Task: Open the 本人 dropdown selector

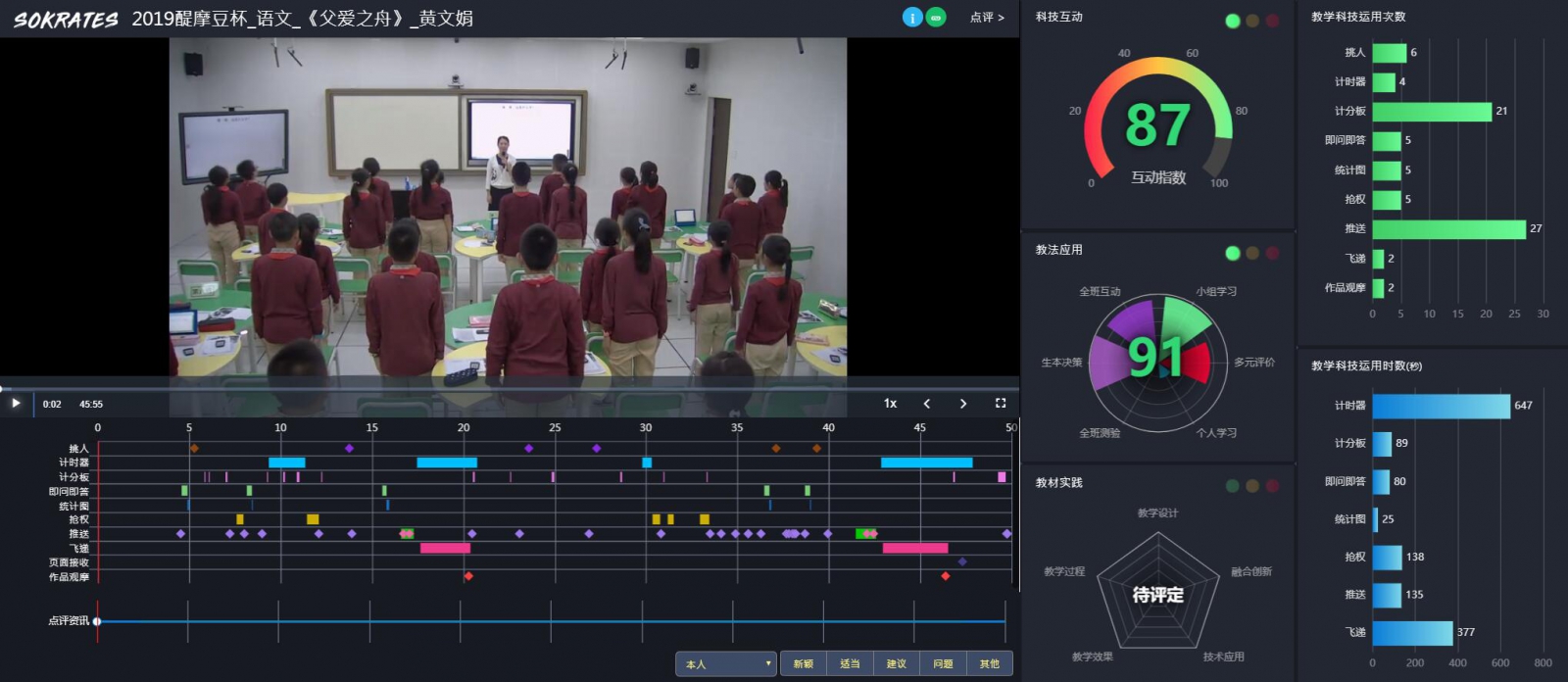Action: click(x=725, y=663)
